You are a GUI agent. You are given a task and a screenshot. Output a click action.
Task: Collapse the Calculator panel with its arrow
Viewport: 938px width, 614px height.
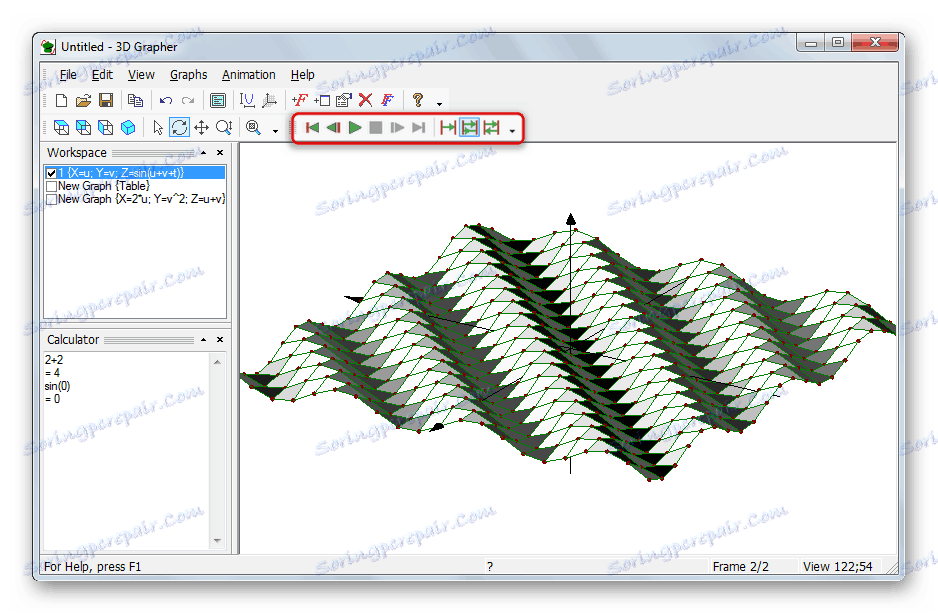click(x=203, y=340)
